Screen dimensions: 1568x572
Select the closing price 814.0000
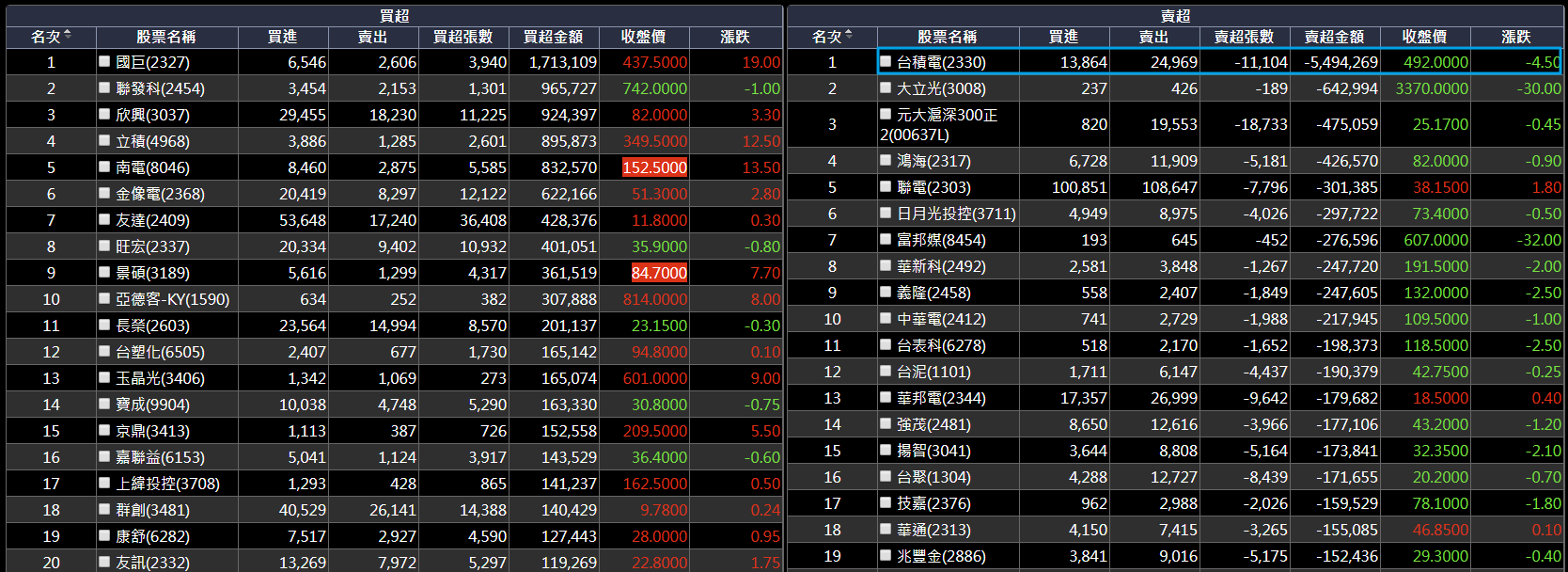(x=655, y=299)
